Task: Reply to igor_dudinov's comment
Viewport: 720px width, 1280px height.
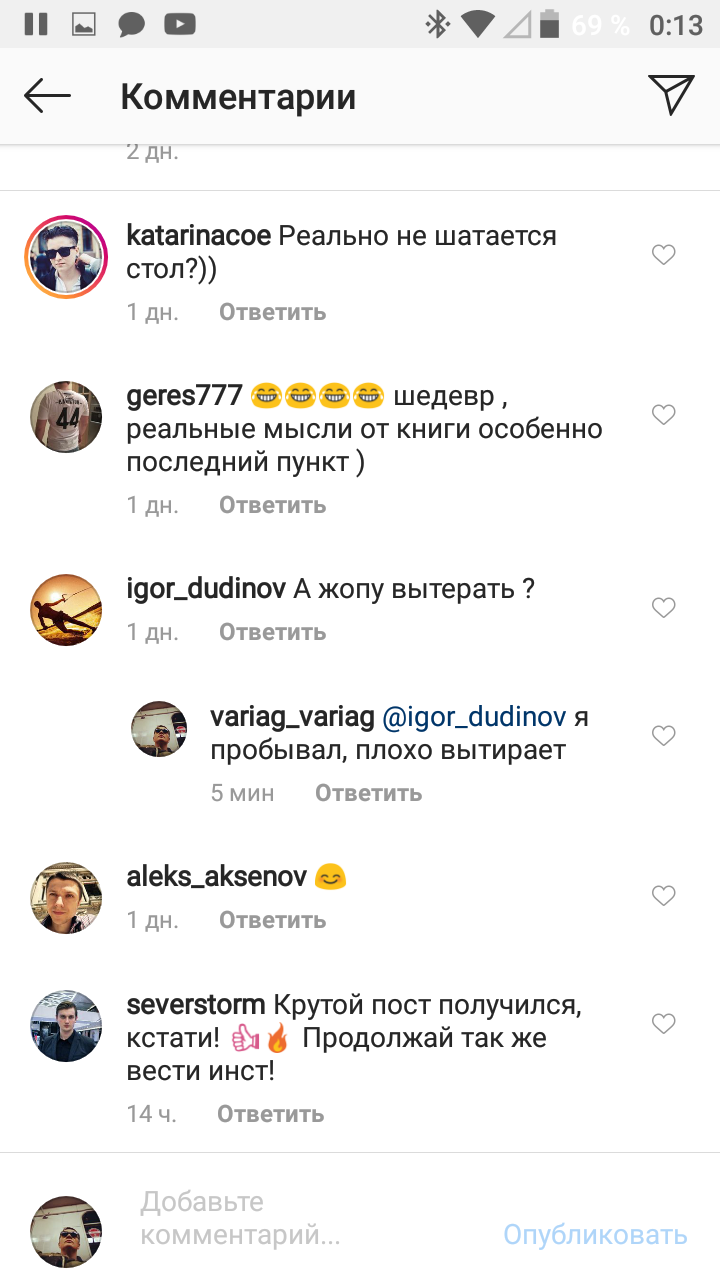Action: point(272,632)
